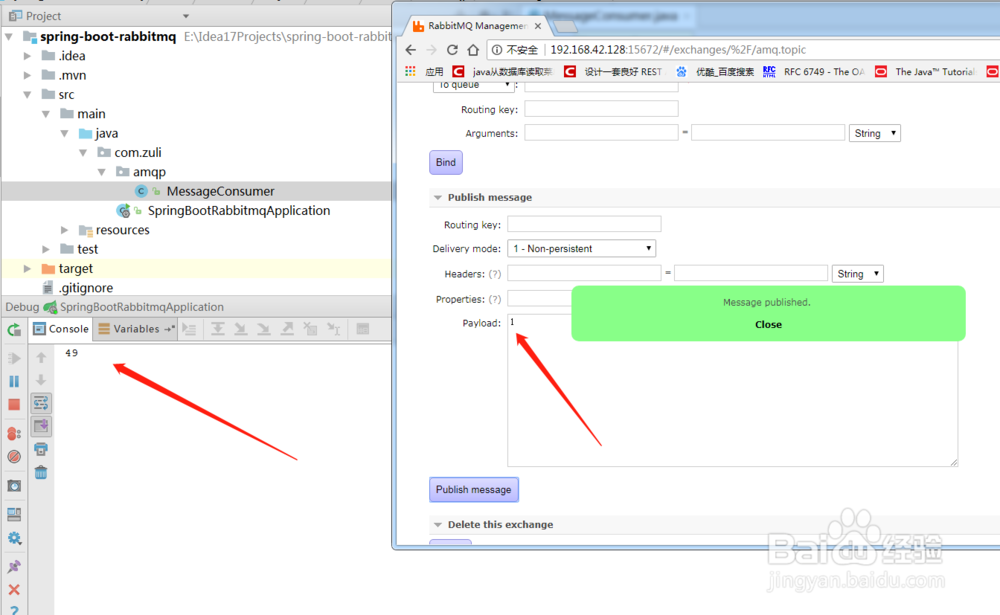Restore debug panel layout

click(x=14, y=514)
